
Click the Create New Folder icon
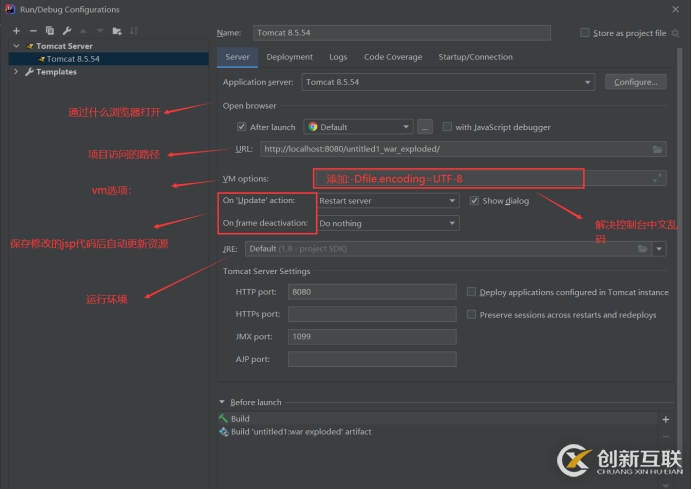click(118, 31)
